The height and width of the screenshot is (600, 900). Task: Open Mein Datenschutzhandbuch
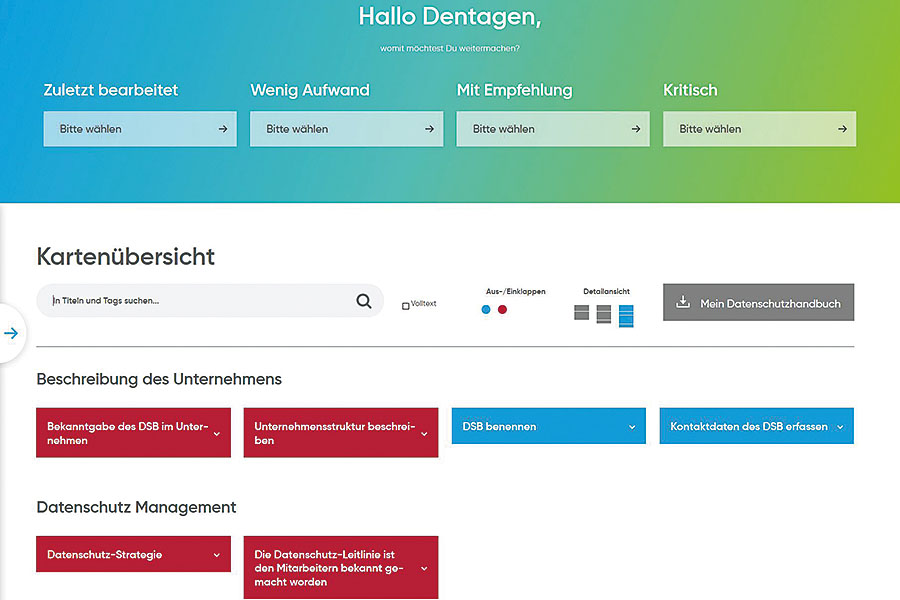click(x=758, y=303)
